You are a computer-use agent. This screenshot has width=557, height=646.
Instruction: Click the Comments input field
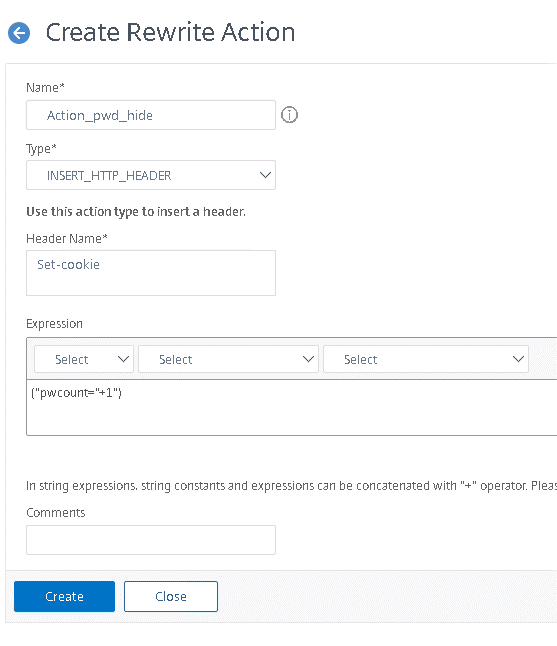point(151,540)
